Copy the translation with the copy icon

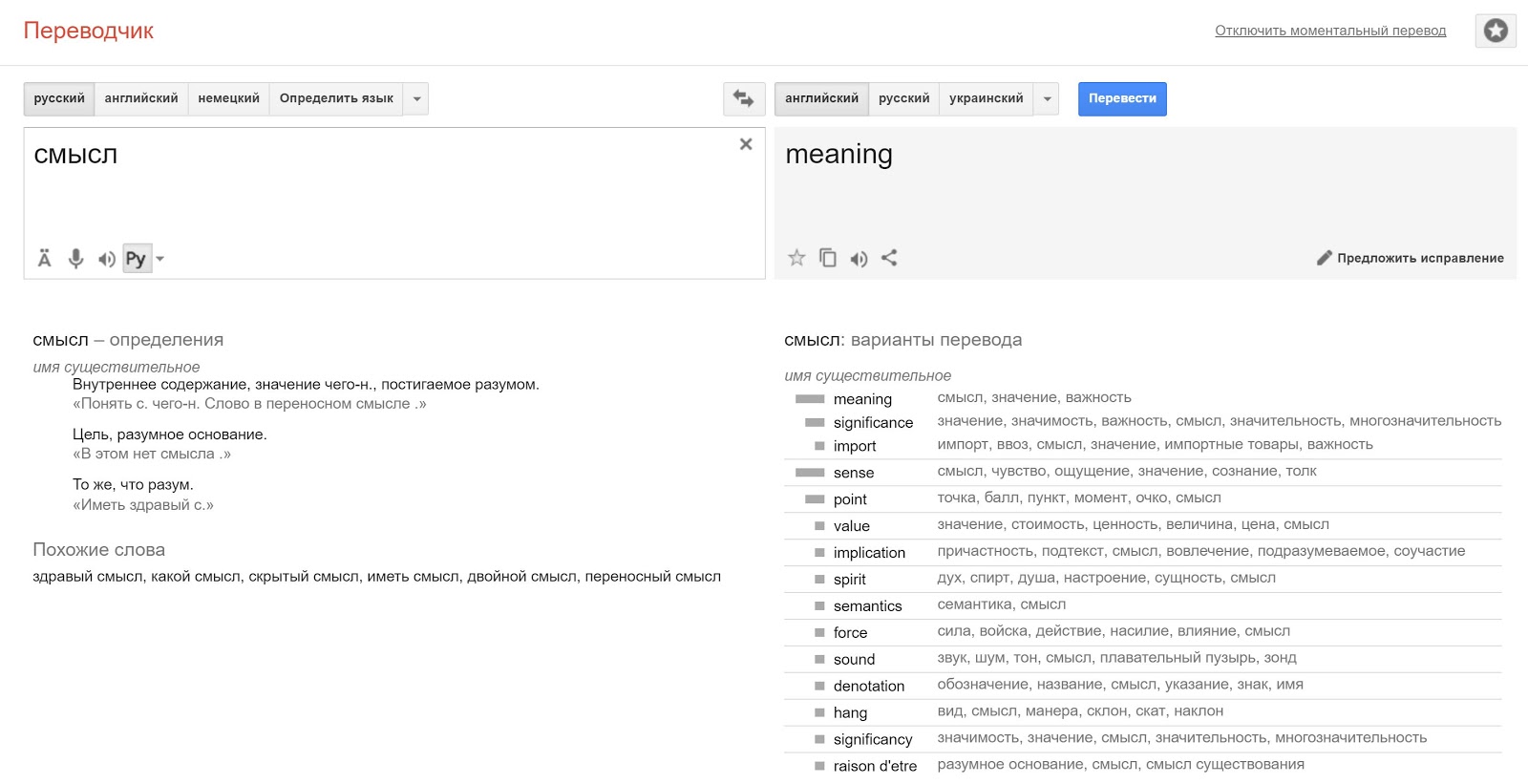[828, 258]
